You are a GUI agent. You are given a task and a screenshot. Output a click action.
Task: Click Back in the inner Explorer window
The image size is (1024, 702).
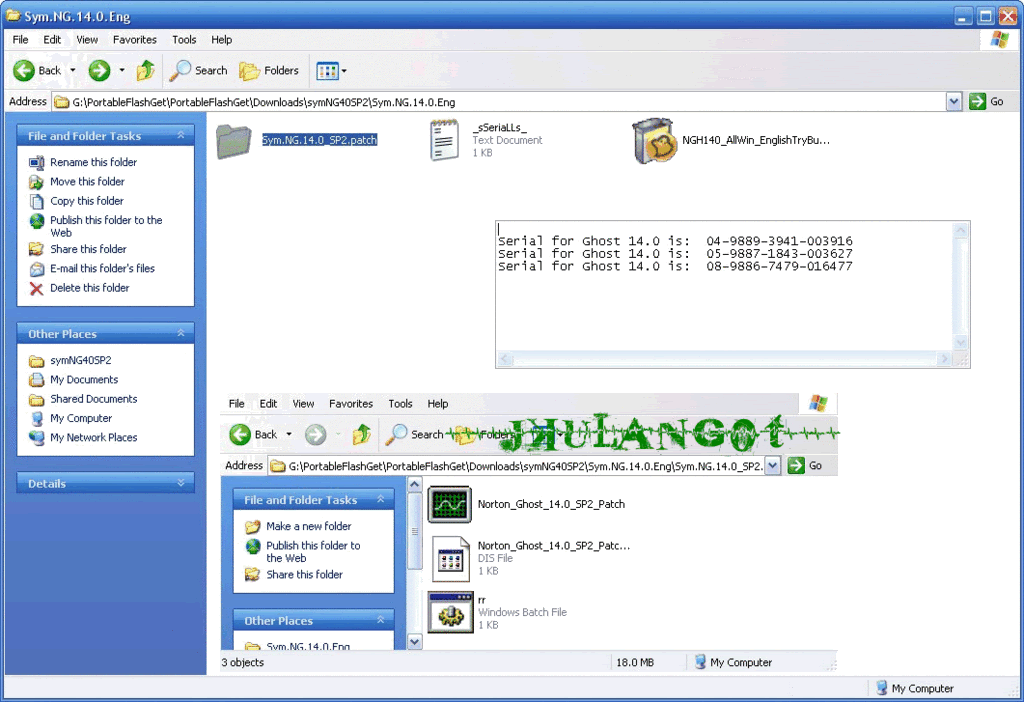click(x=253, y=434)
